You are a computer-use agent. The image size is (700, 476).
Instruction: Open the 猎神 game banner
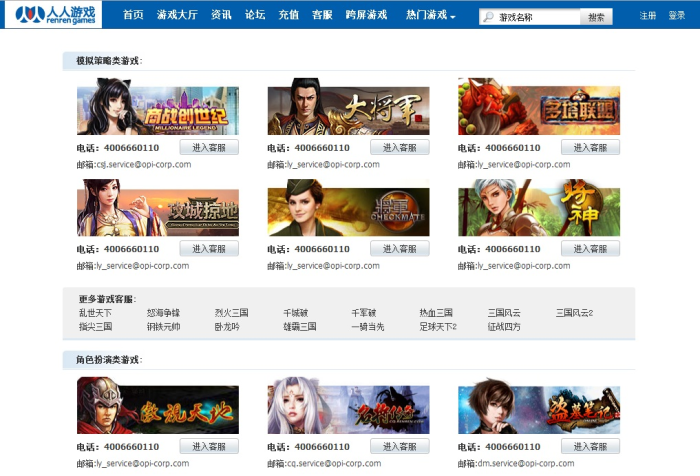(x=539, y=208)
